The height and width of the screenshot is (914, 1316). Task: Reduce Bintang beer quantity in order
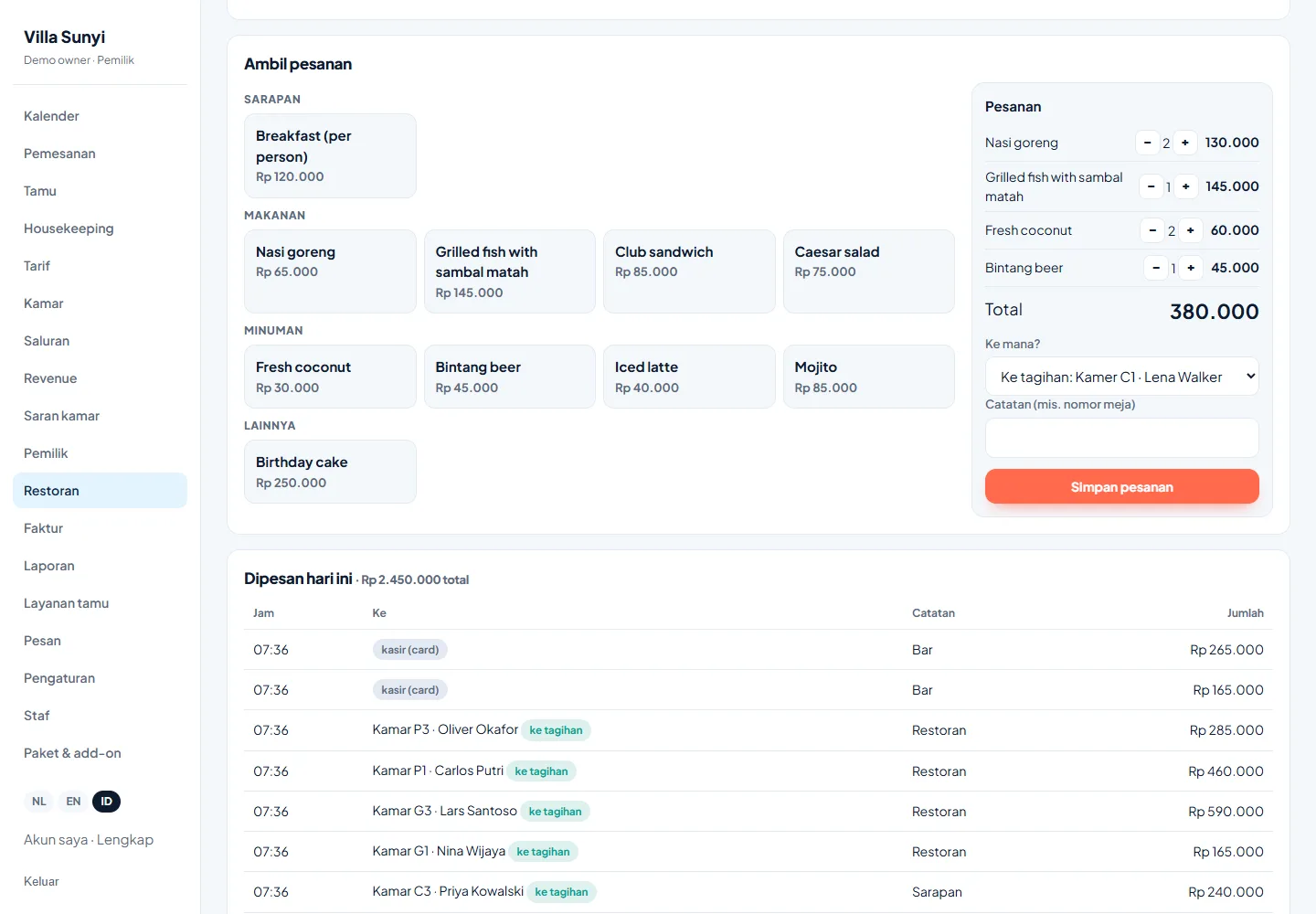click(x=1156, y=268)
